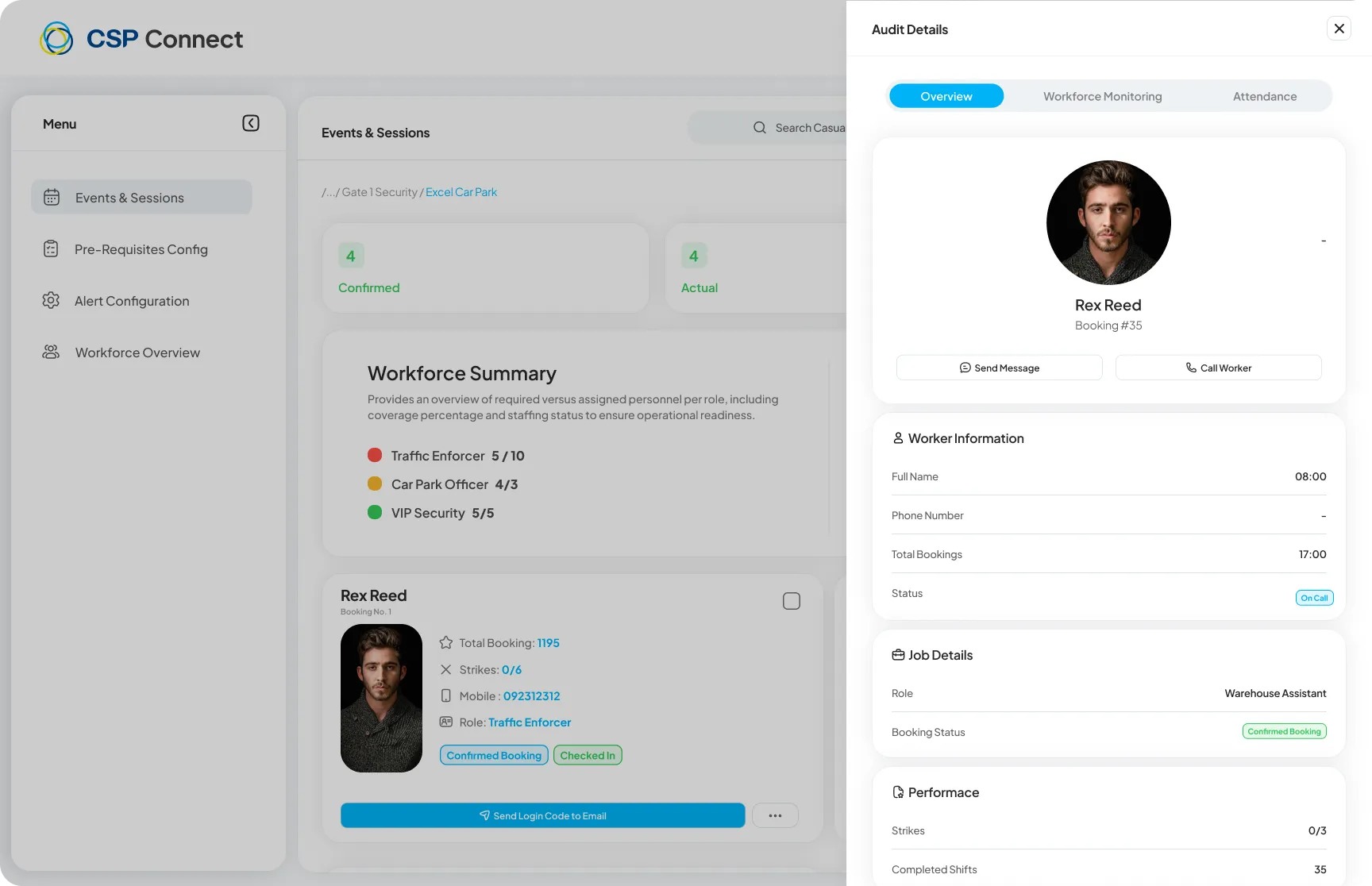
Task: Click the Actual count card
Action: 756,268
